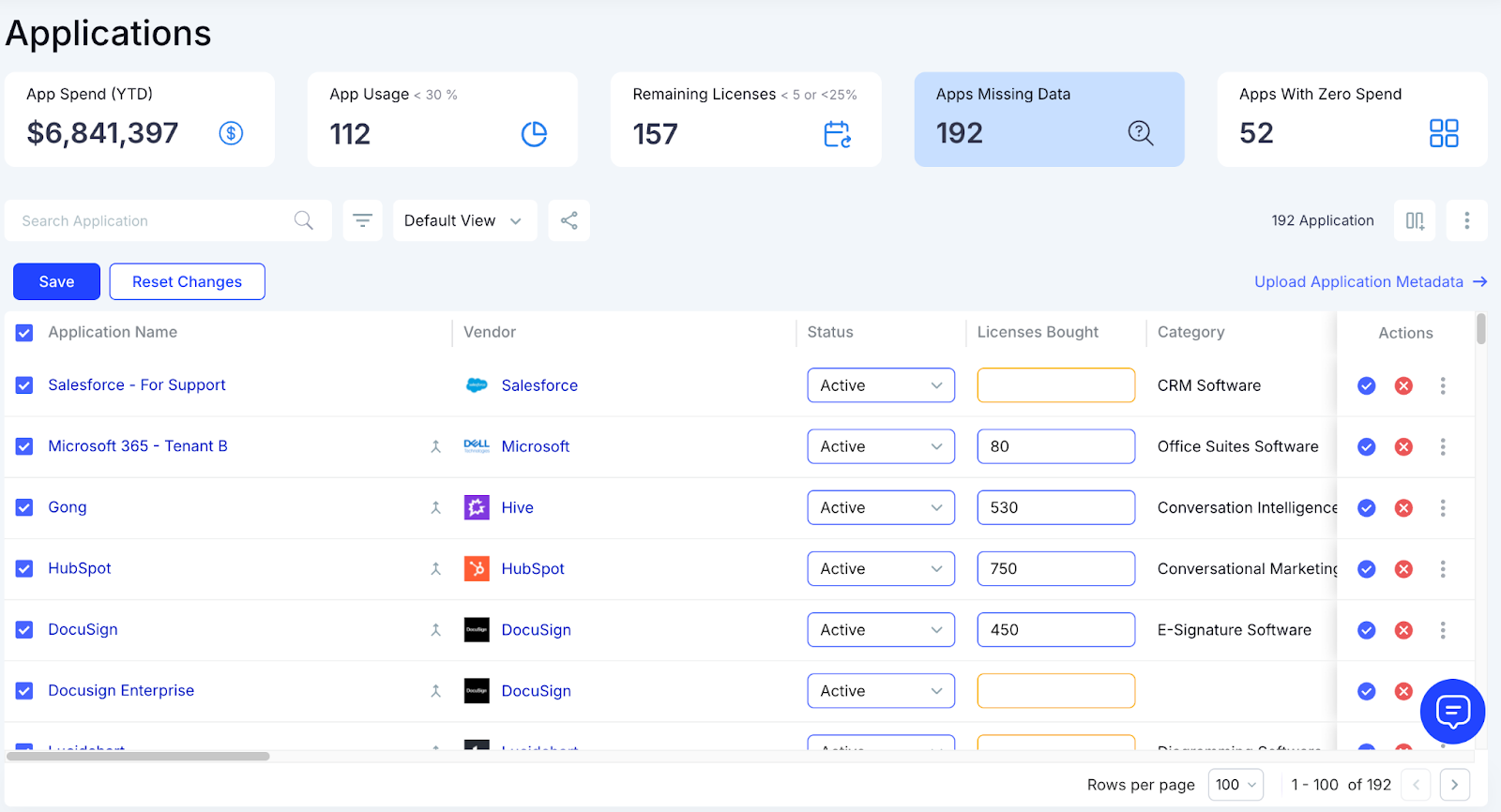Screen dimensions: 1501x812
Task: Approve the Gong row with blue checkmark
Action: point(1367,507)
